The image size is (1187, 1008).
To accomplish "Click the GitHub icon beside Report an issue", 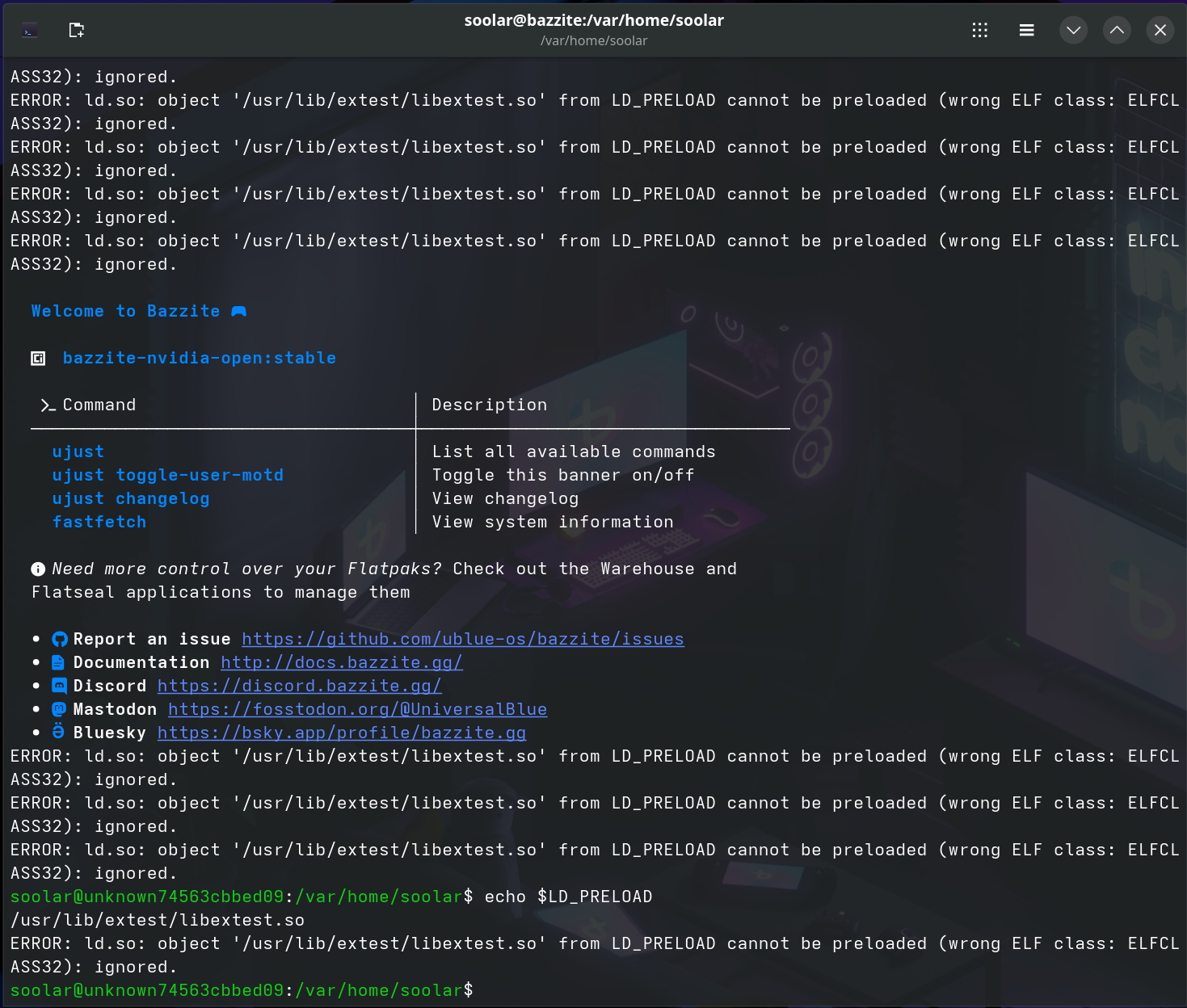I will coord(59,640).
